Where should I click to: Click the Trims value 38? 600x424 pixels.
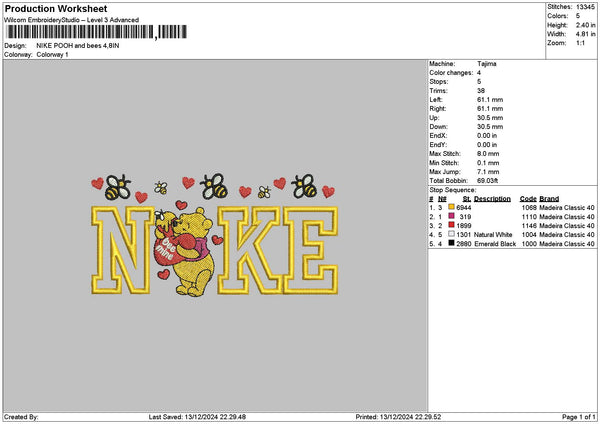coord(481,91)
